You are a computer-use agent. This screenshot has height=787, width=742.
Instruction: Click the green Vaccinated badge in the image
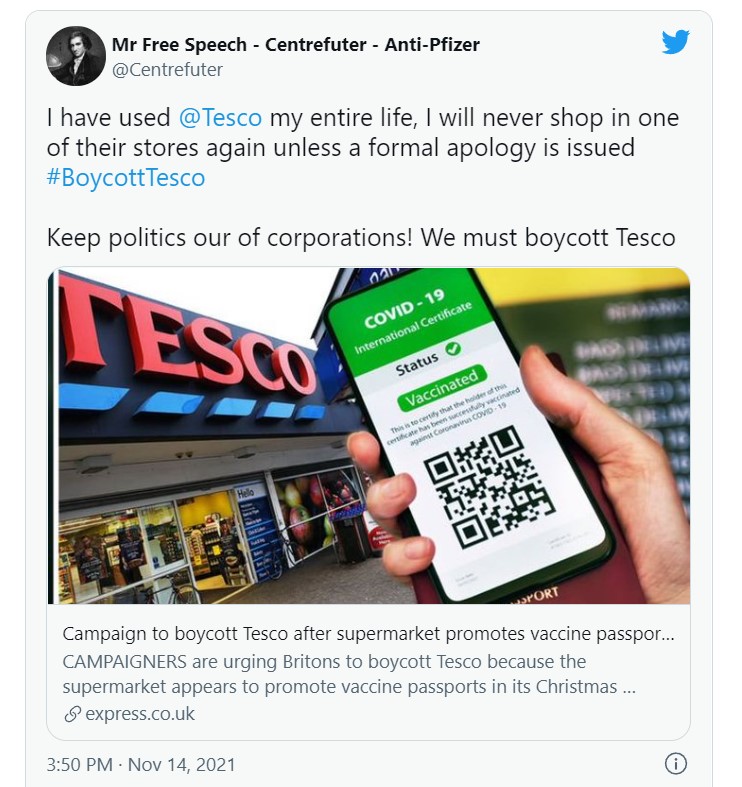[x=441, y=387]
